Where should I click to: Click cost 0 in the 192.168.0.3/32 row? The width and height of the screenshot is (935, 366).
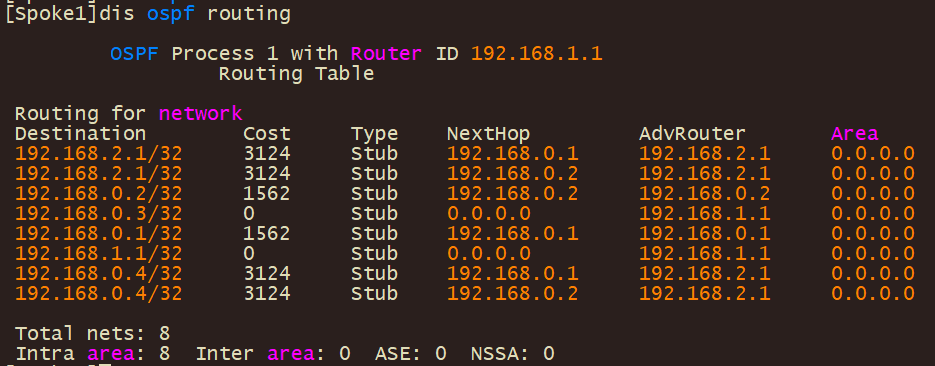click(249, 213)
